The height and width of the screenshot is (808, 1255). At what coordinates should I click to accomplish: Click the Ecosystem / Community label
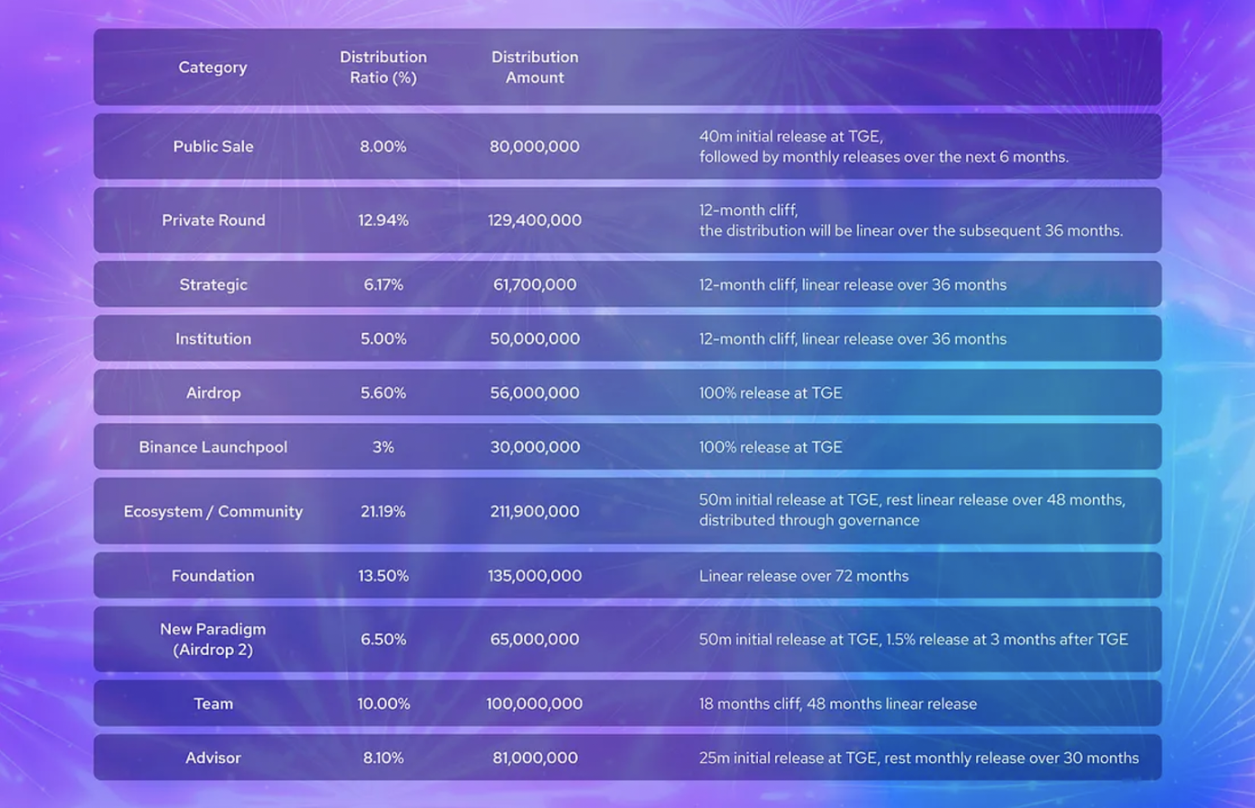[213, 511]
